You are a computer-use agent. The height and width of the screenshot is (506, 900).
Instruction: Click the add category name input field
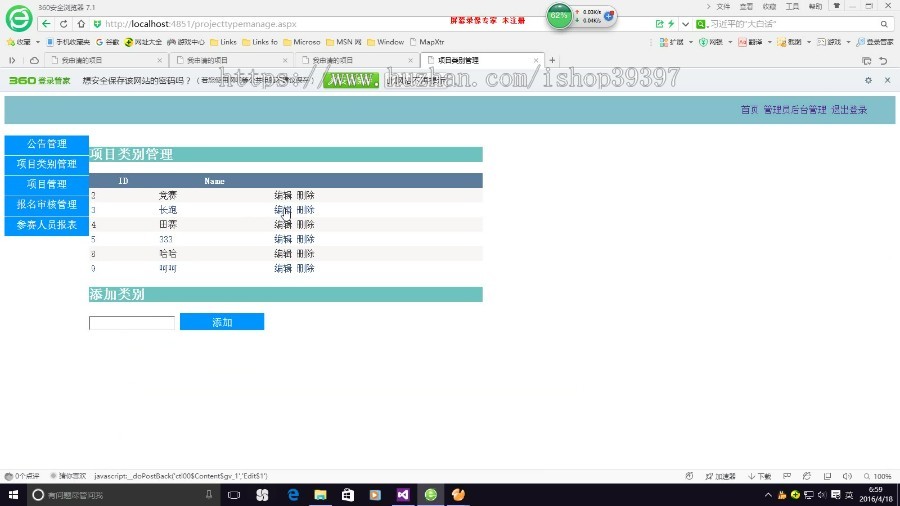tap(132, 322)
